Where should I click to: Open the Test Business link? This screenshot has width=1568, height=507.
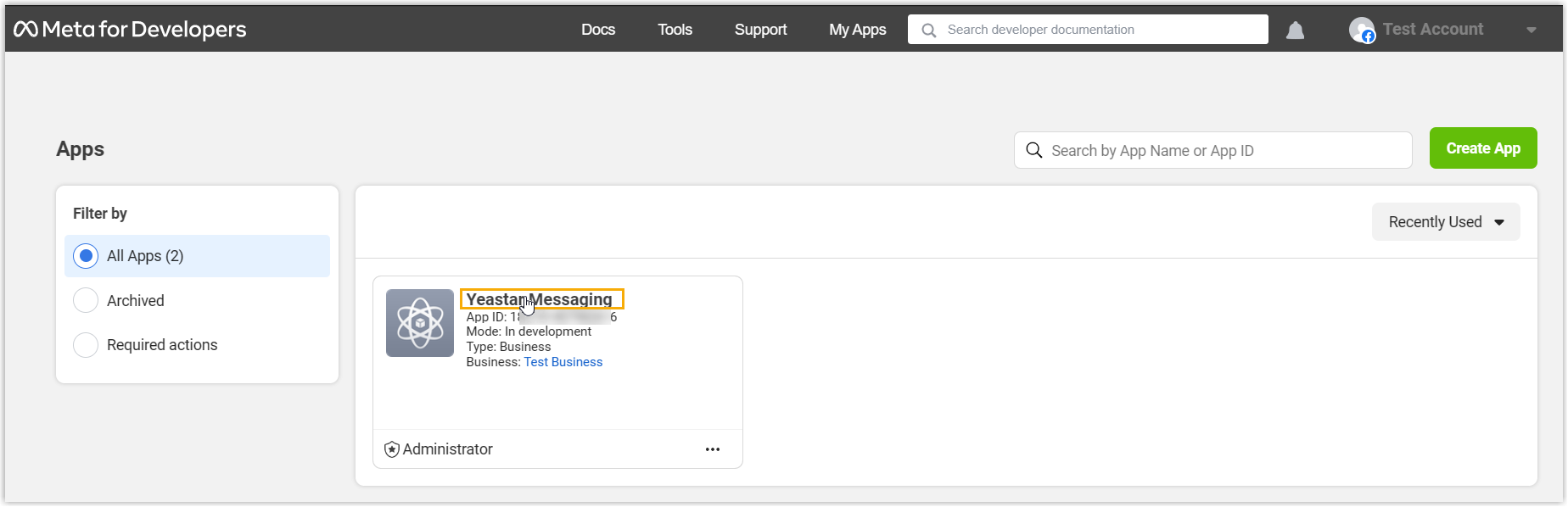(563, 362)
